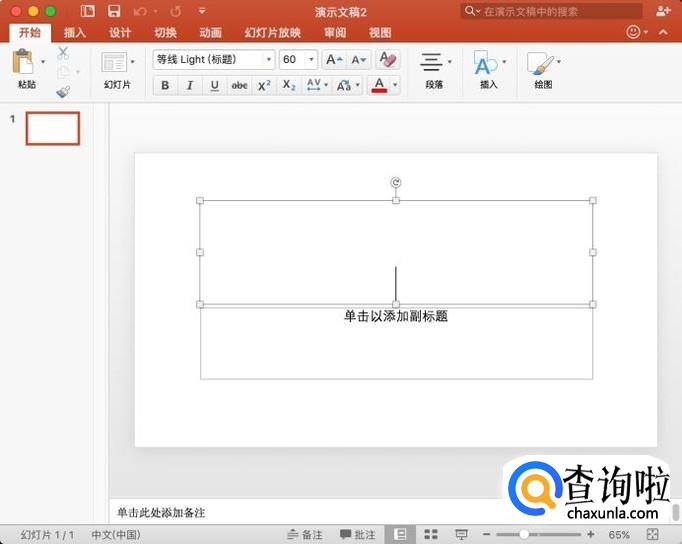This screenshot has height=544, width=682.
Task: Click the Insert text box icon
Action: point(485,63)
